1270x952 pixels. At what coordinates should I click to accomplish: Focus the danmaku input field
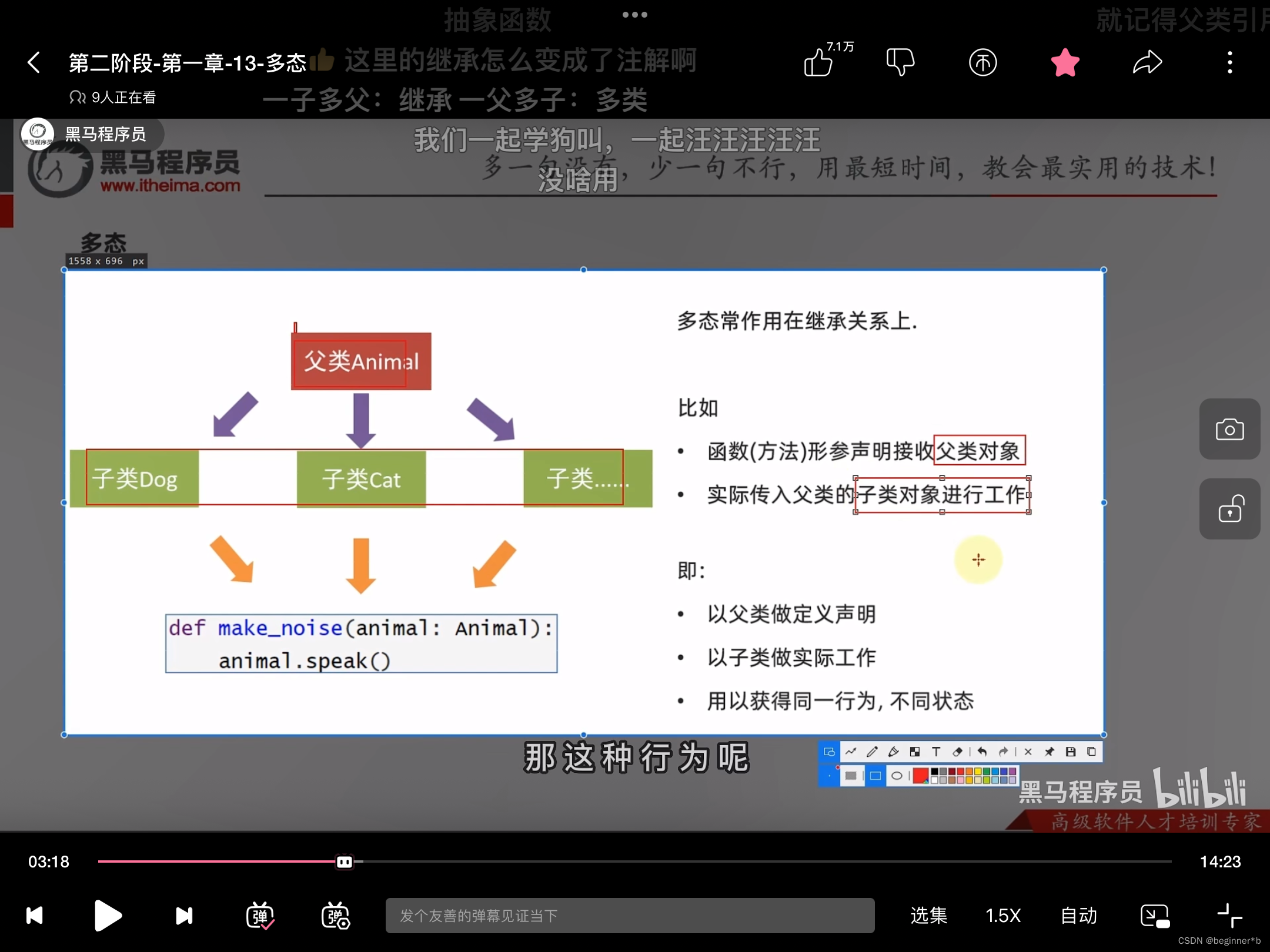[630, 915]
